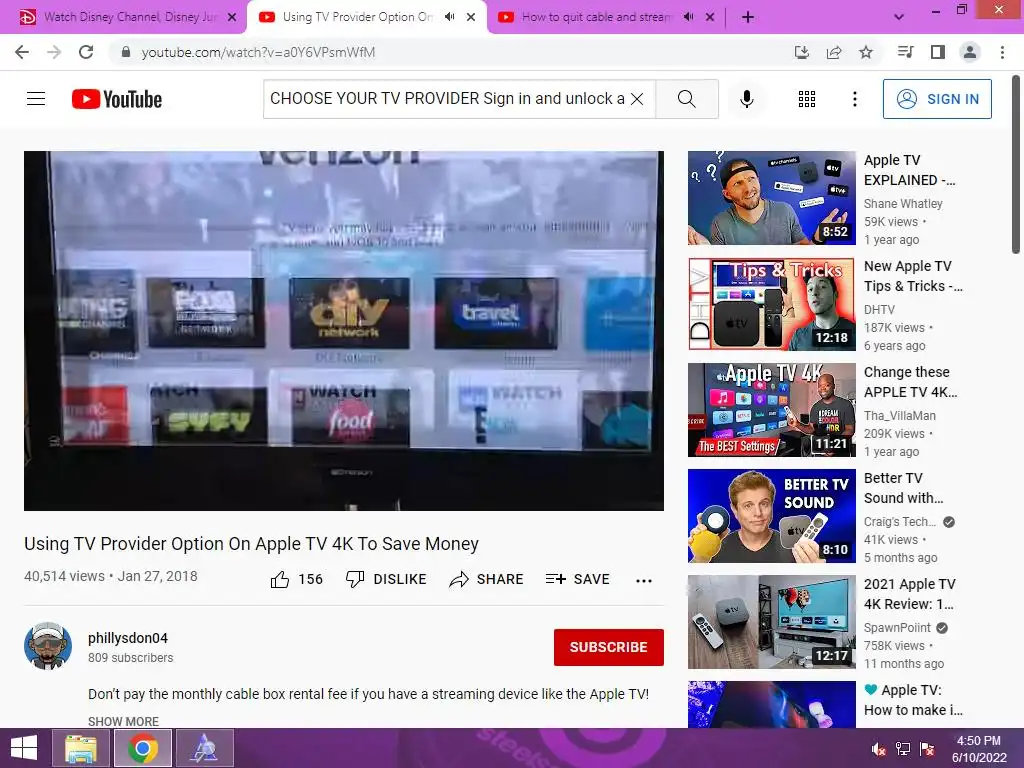Click the install app icon in address bar

click(x=801, y=52)
